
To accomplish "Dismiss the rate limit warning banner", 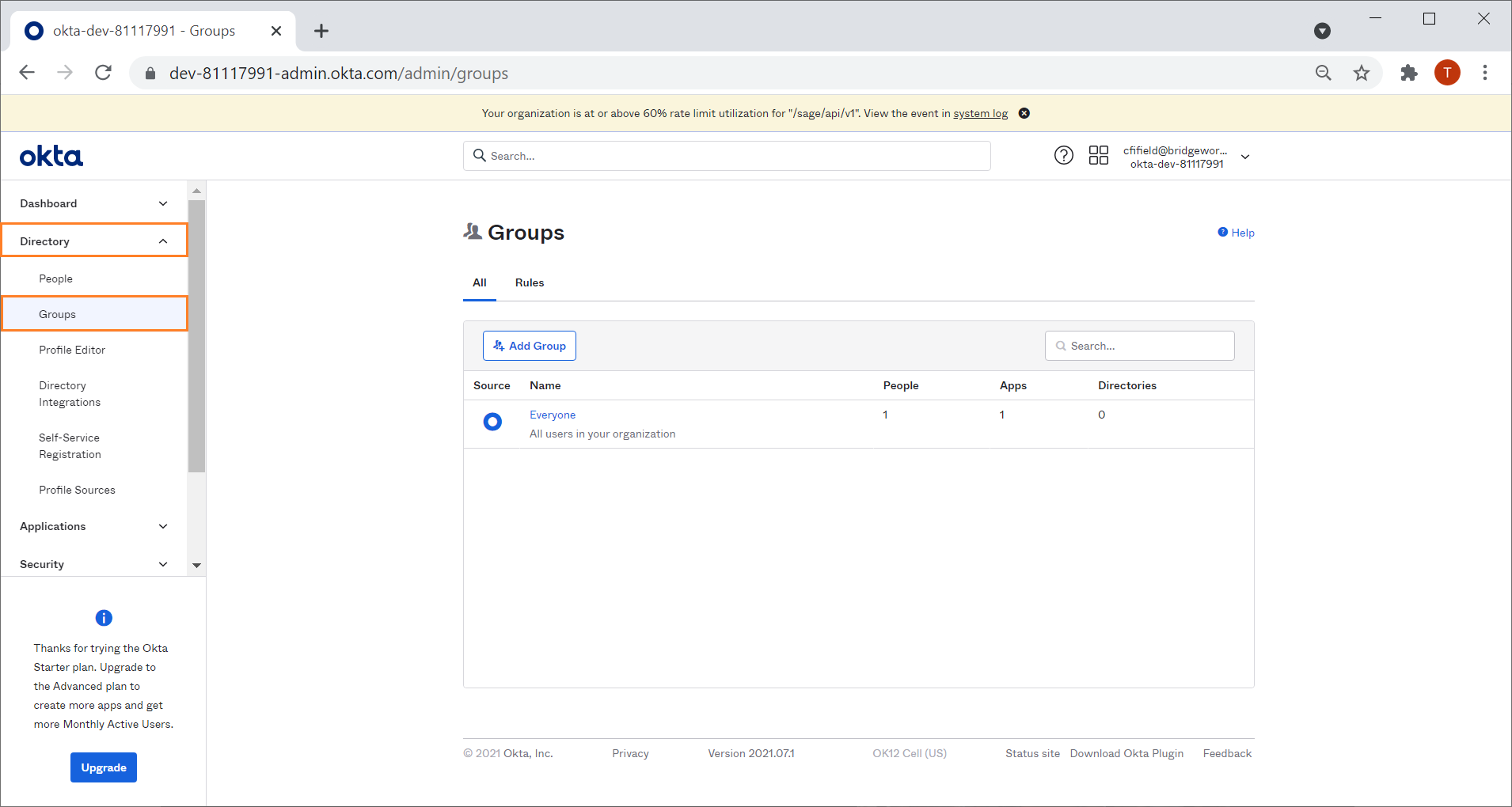I will tap(1024, 113).
